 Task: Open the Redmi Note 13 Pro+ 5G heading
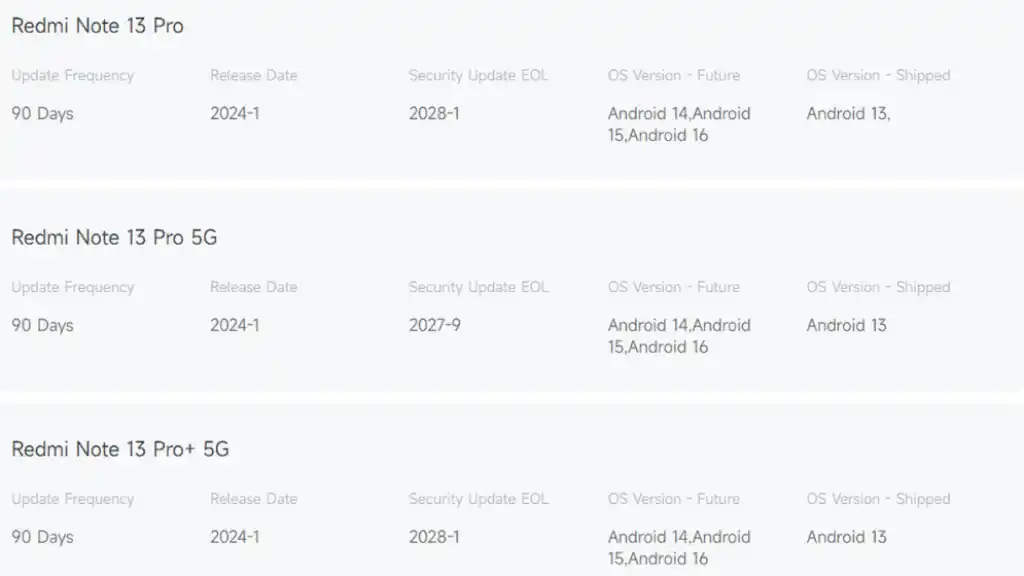pyautogui.click(x=120, y=450)
